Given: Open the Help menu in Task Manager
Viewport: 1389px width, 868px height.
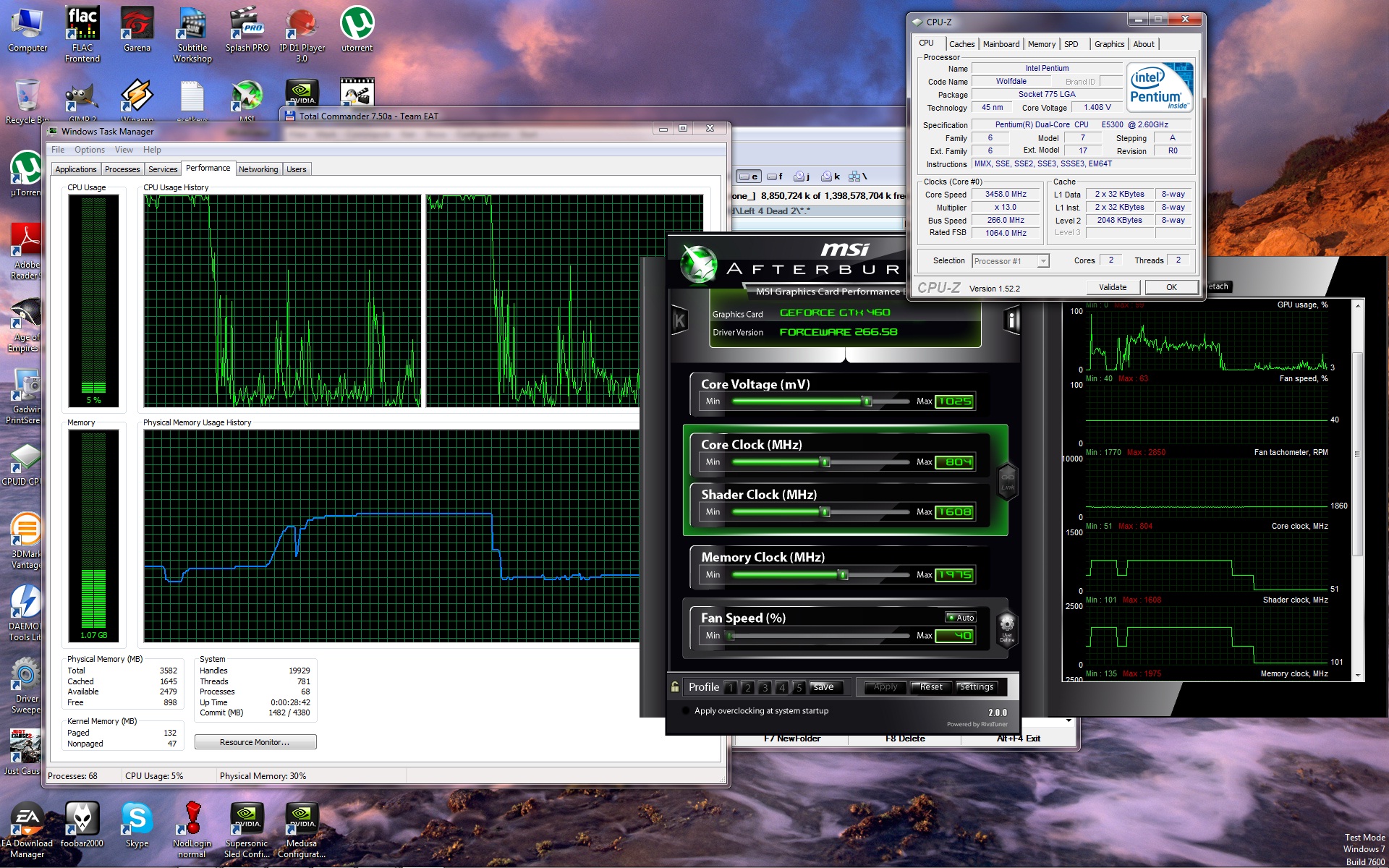Looking at the screenshot, I should 152,150.
